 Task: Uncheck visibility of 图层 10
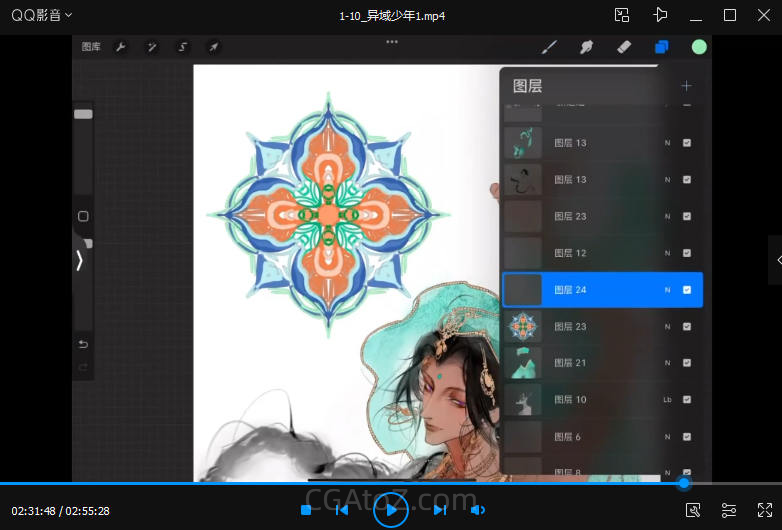[687, 400]
